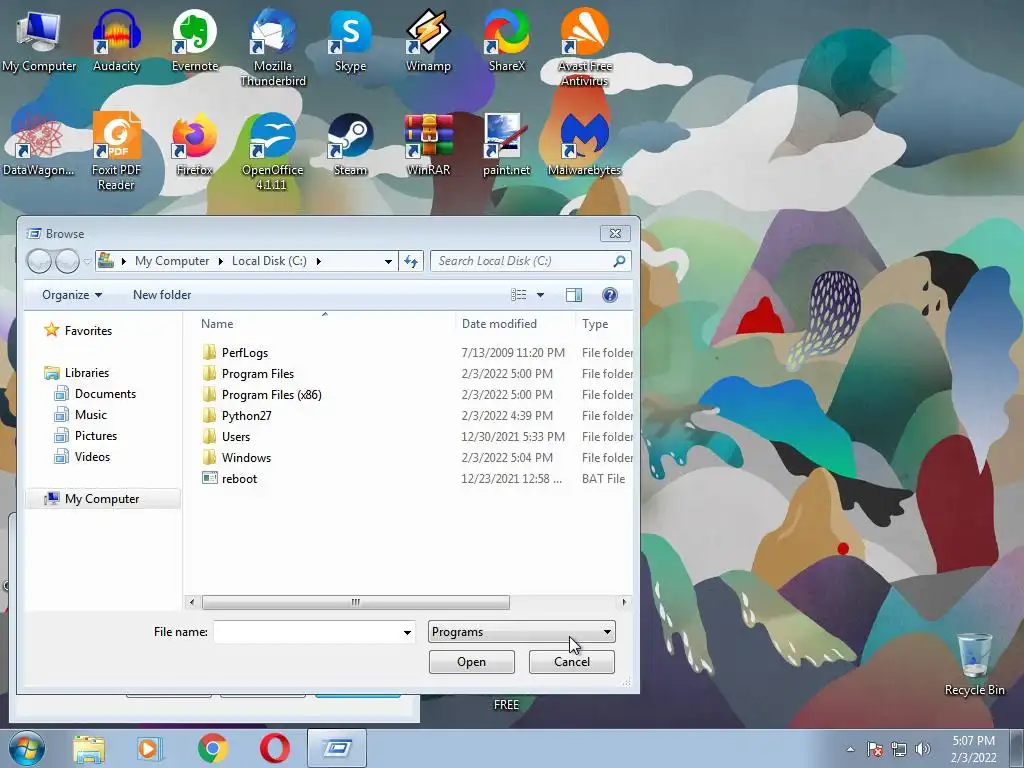Viewport: 1024px width, 768px height.
Task: Click the paint.net desktop icon
Action: [x=506, y=144]
